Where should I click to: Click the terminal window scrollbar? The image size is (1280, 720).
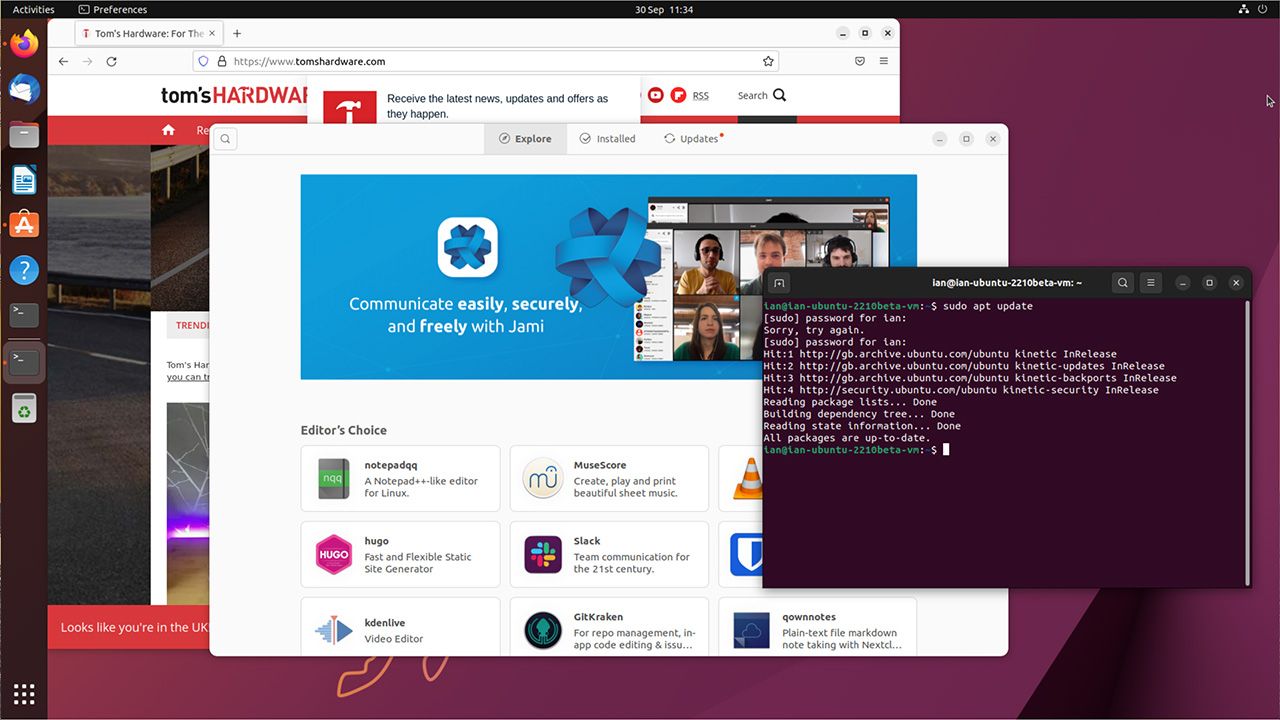(x=1246, y=443)
